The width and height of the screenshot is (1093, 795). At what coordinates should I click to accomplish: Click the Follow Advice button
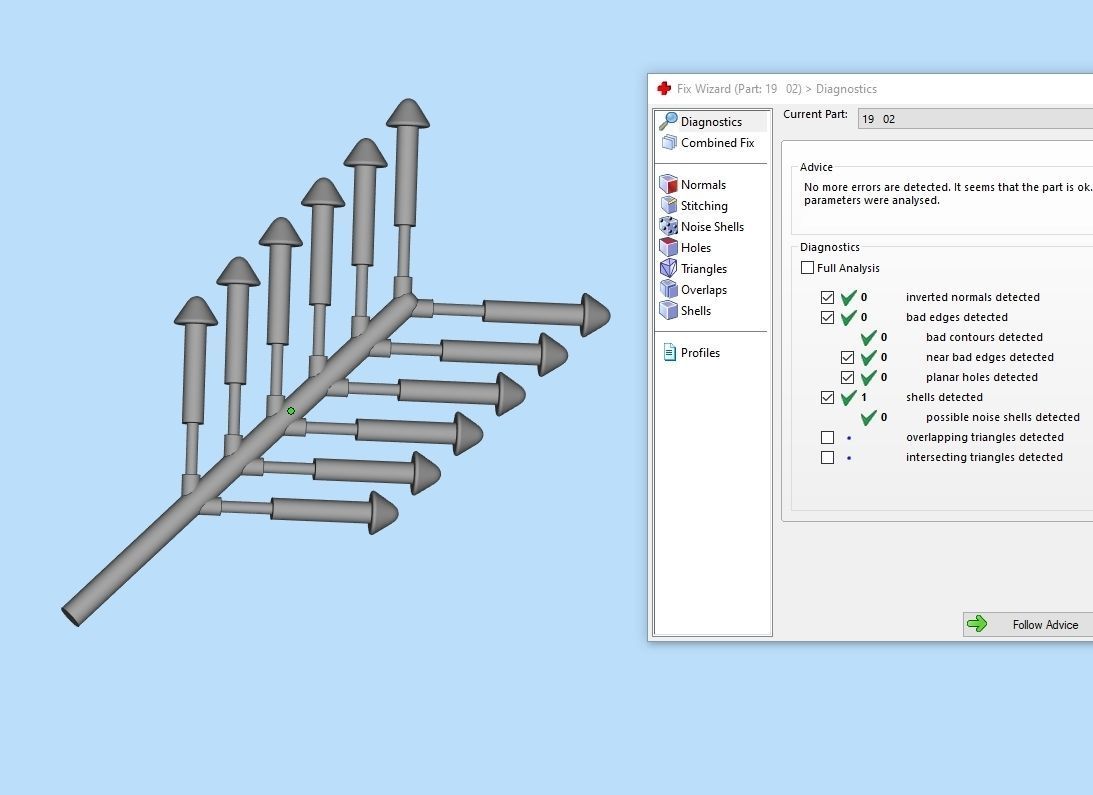pyautogui.click(x=1027, y=624)
